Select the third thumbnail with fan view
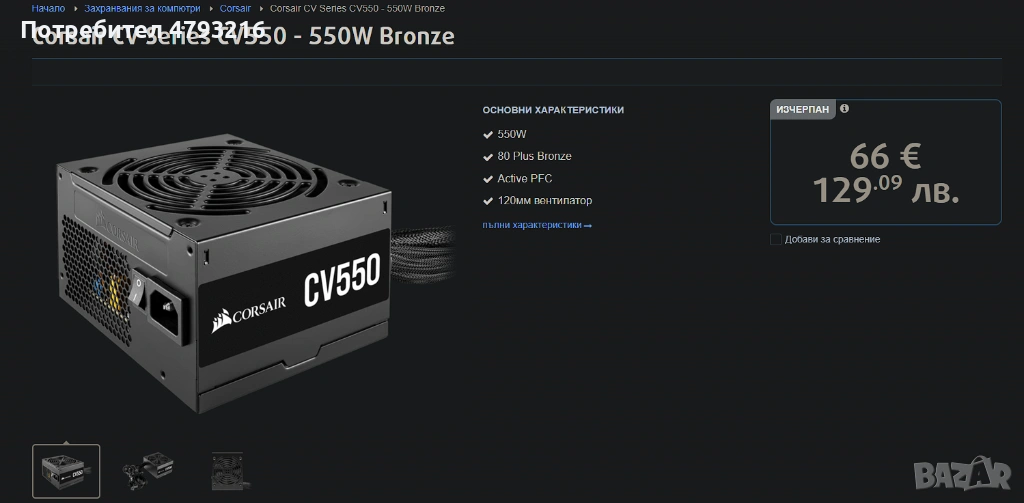1024x503 pixels. [x=227, y=471]
